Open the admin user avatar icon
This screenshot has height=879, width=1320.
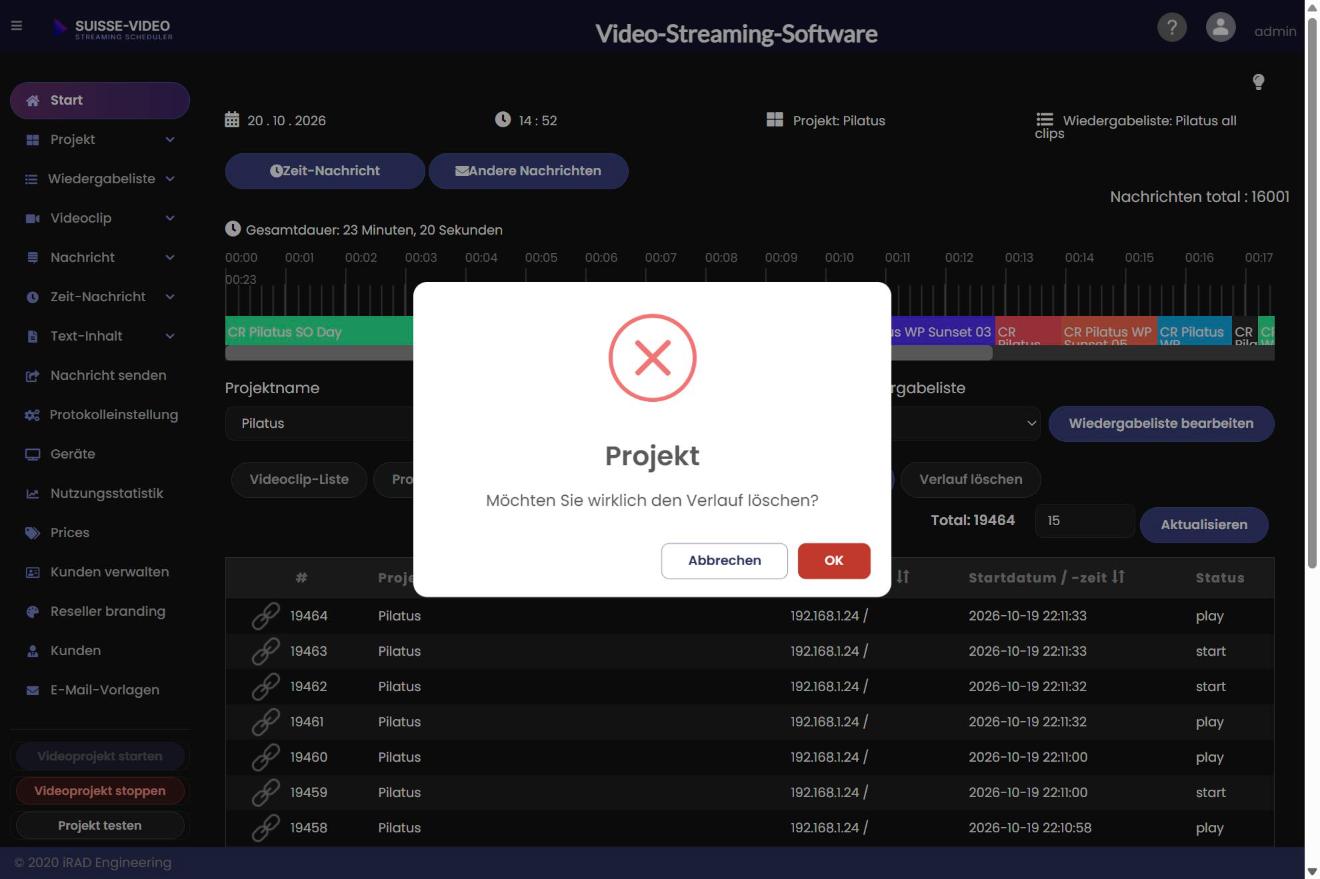1221,28
